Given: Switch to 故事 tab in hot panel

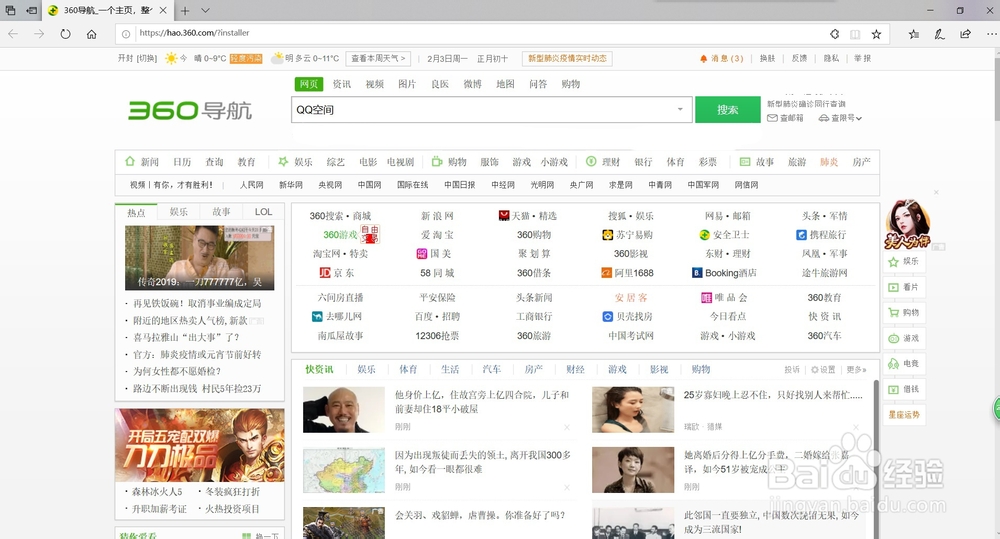Looking at the screenshot, I should (221, 212).
